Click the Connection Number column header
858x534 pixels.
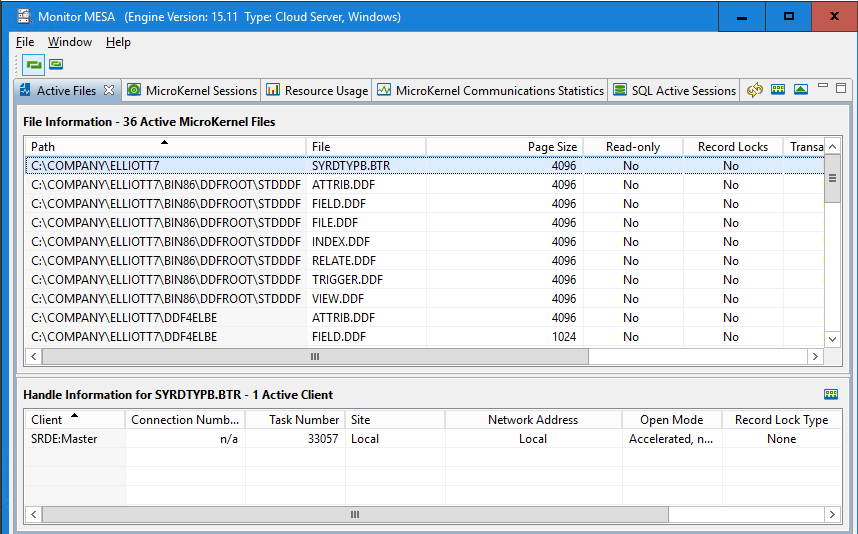(x=185, y=420)
